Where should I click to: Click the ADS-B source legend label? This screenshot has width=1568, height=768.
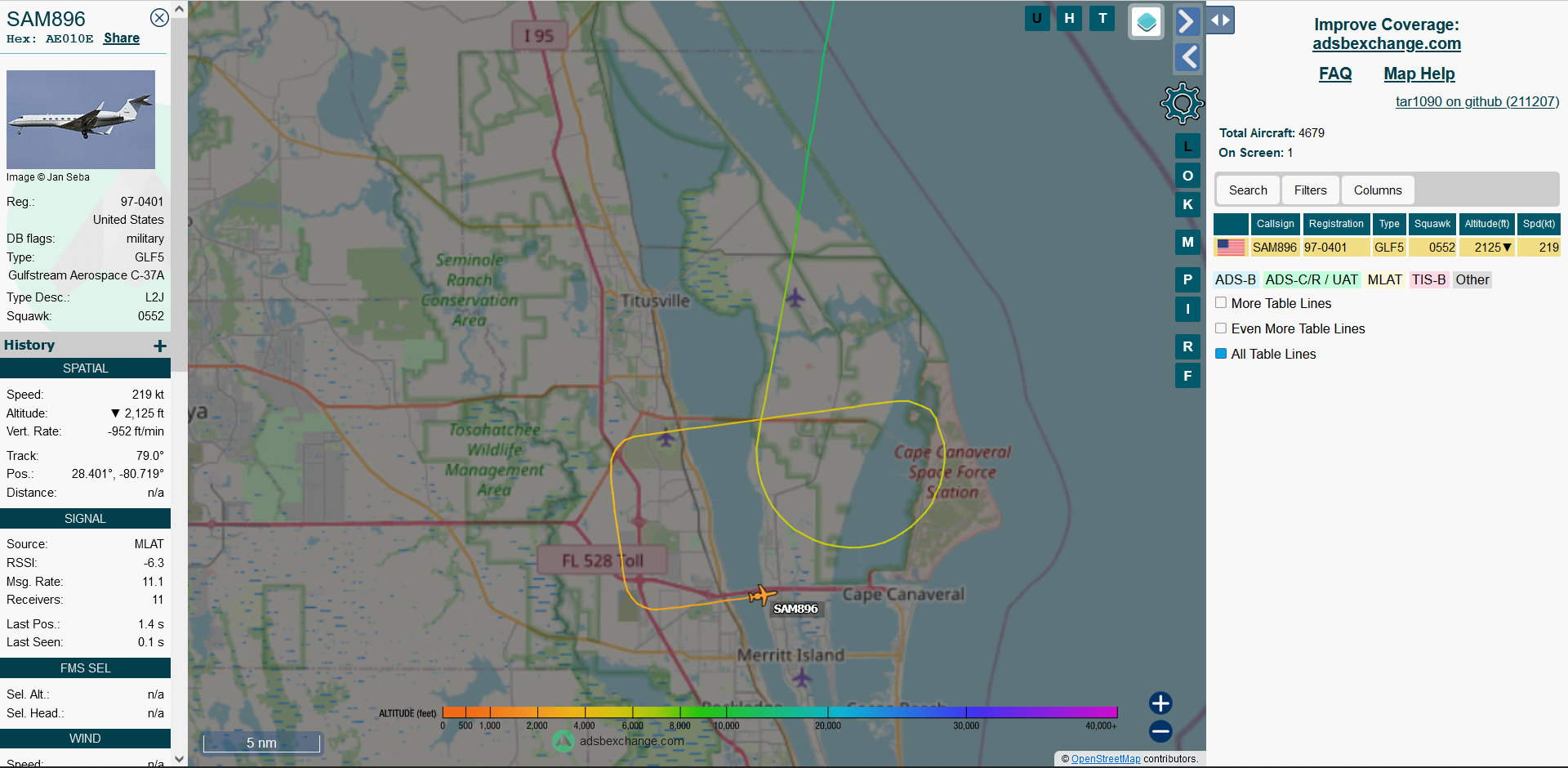point(1235,280)
